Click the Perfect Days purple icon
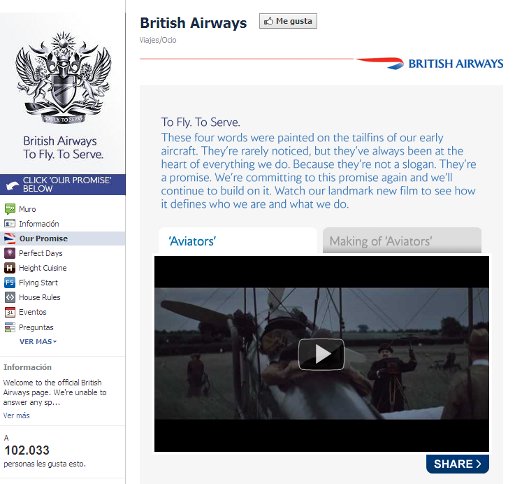This screenshot has height=484, width=515. coord(10,253)
